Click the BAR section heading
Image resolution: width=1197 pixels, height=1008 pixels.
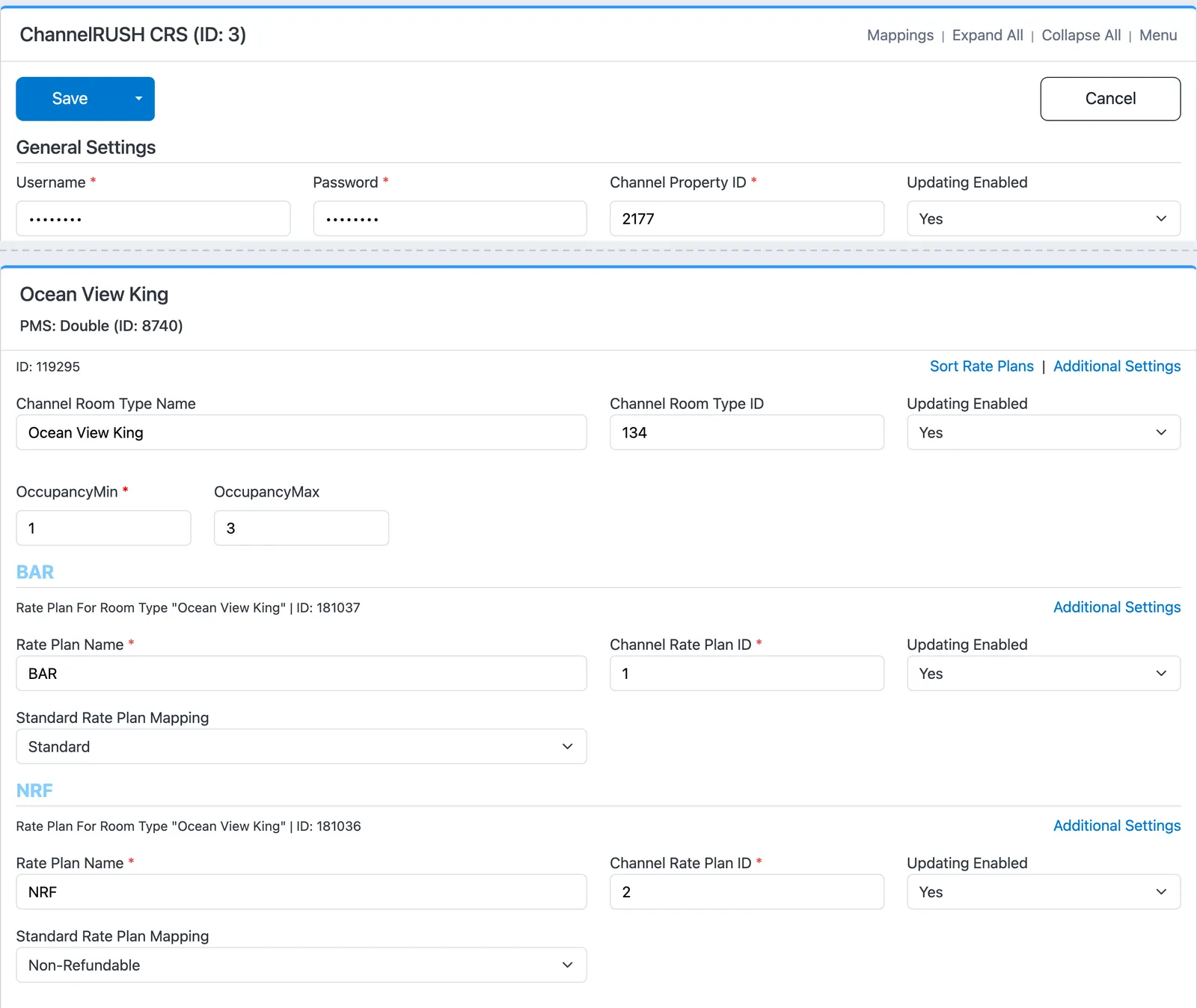(x=35, y=572)
